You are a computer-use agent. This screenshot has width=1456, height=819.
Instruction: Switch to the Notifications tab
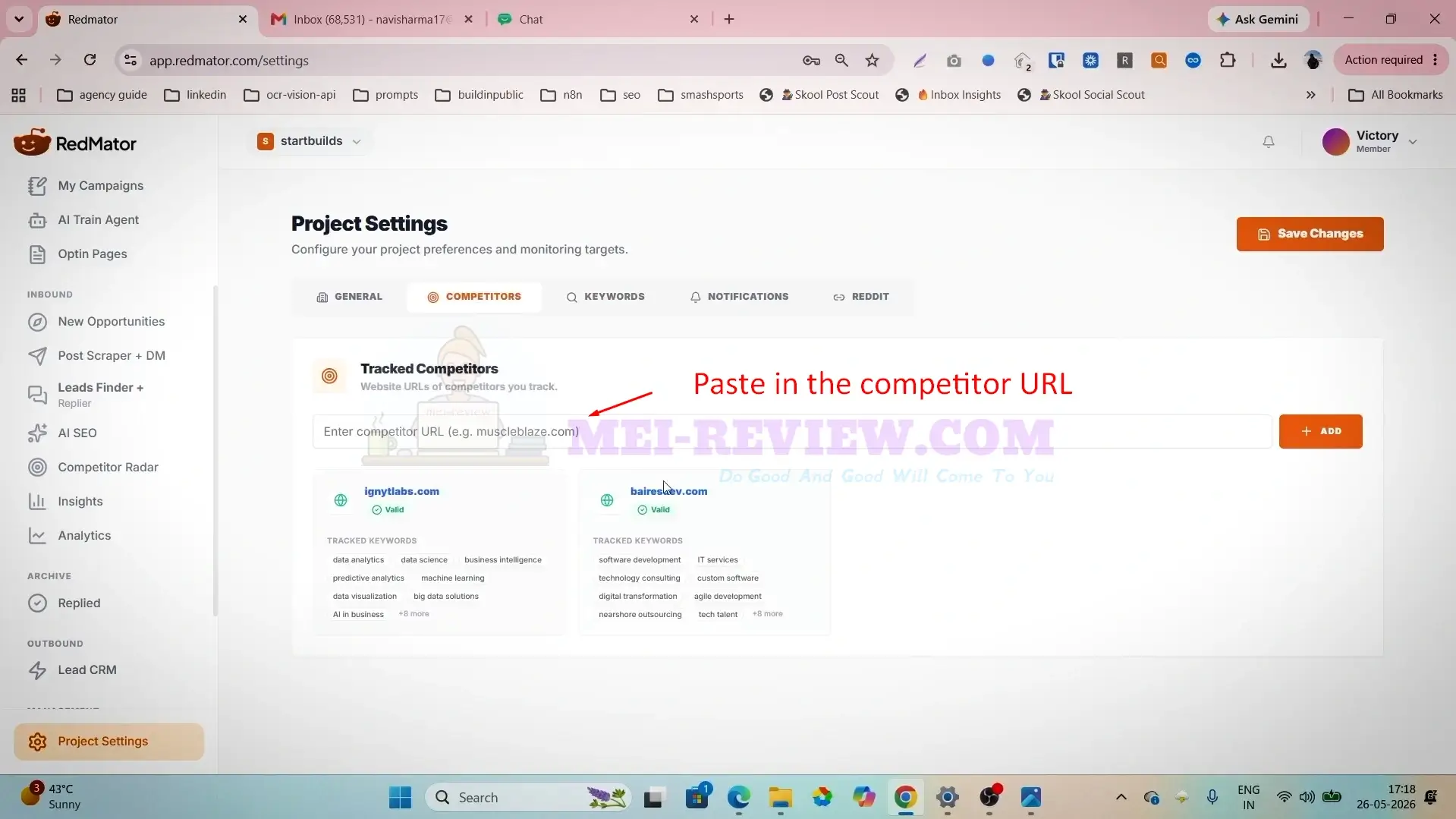pos(739,297)
